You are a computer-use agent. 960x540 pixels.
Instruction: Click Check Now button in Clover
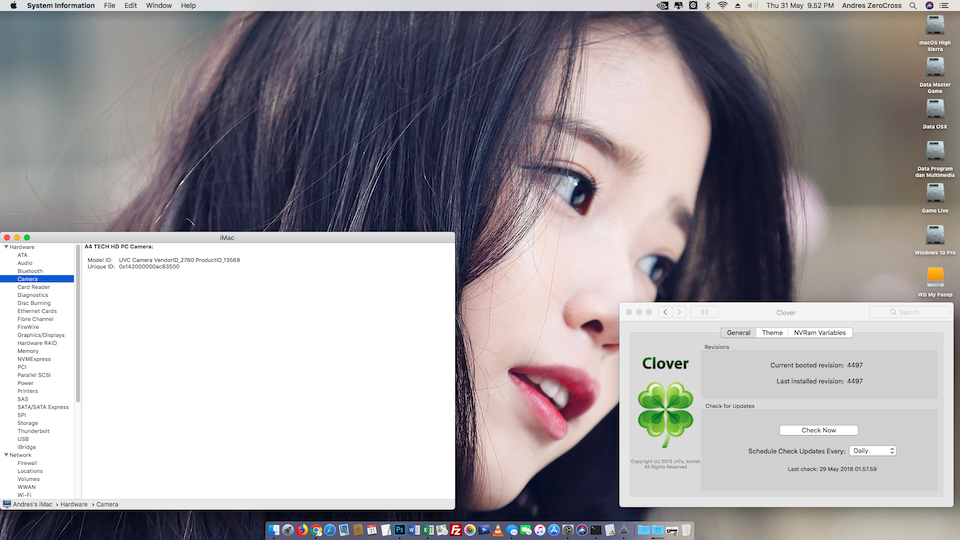[819, 430]
